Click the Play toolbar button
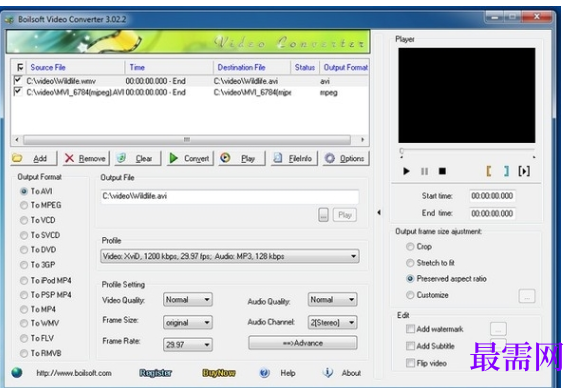The image size is (582, 388). [x=242, y=159]
